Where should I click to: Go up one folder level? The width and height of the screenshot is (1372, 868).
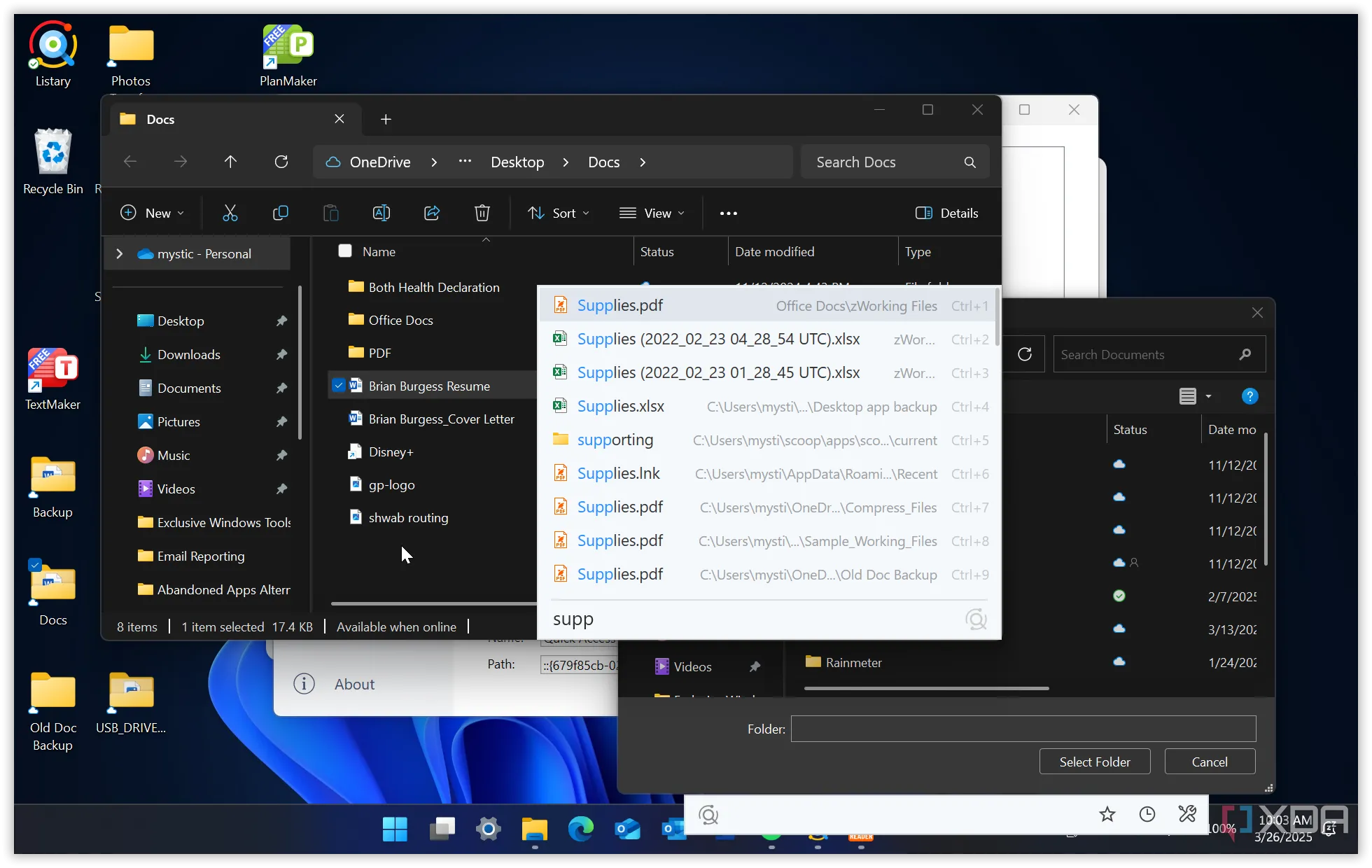[x=230, y=162]
